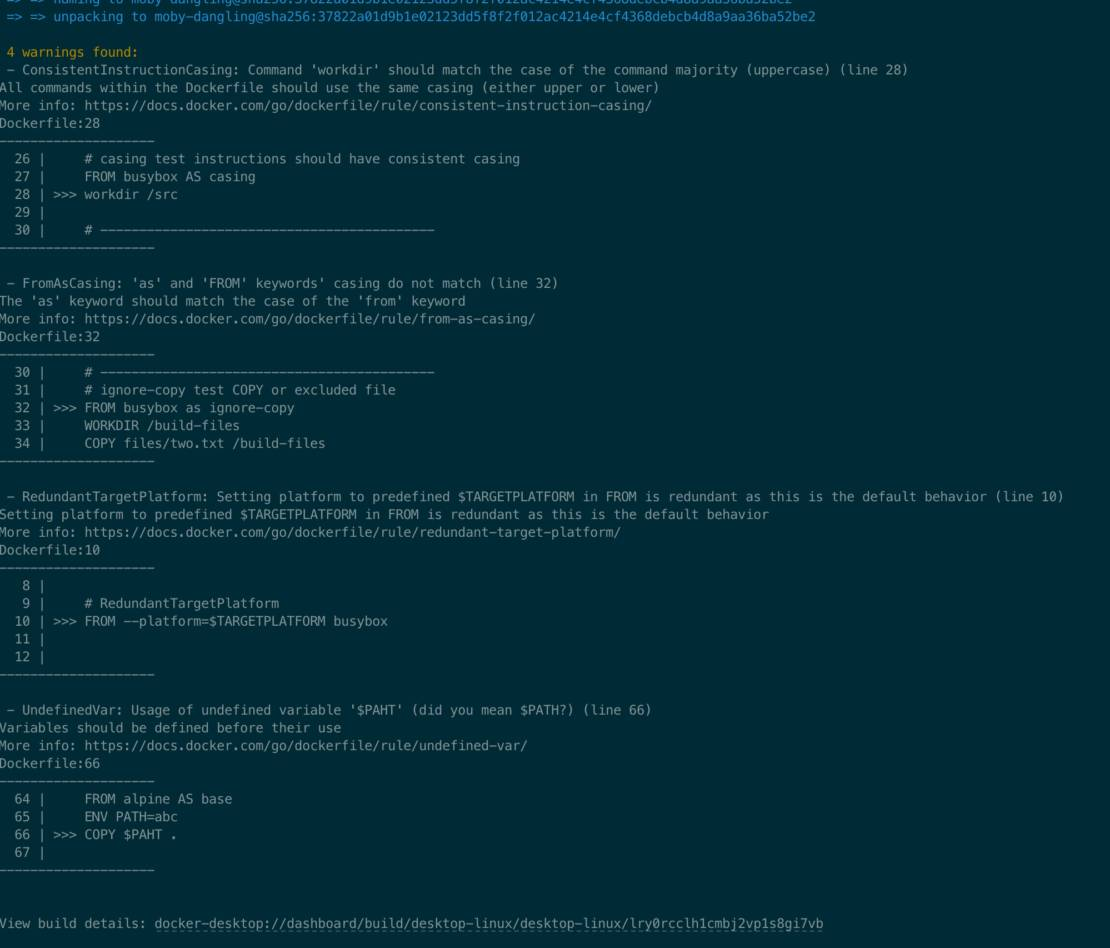Click the 'COPY $PAHT .' flagged line
1110x948 pixels.
(130, 835)
